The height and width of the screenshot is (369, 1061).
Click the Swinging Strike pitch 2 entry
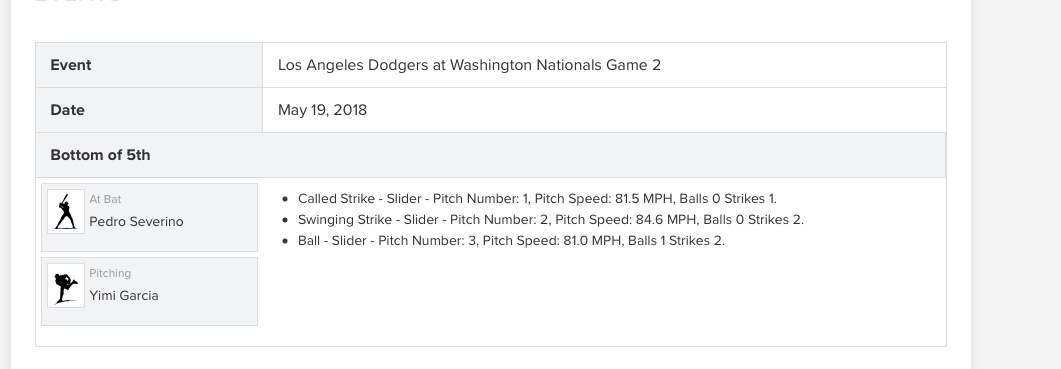[551, 220]
